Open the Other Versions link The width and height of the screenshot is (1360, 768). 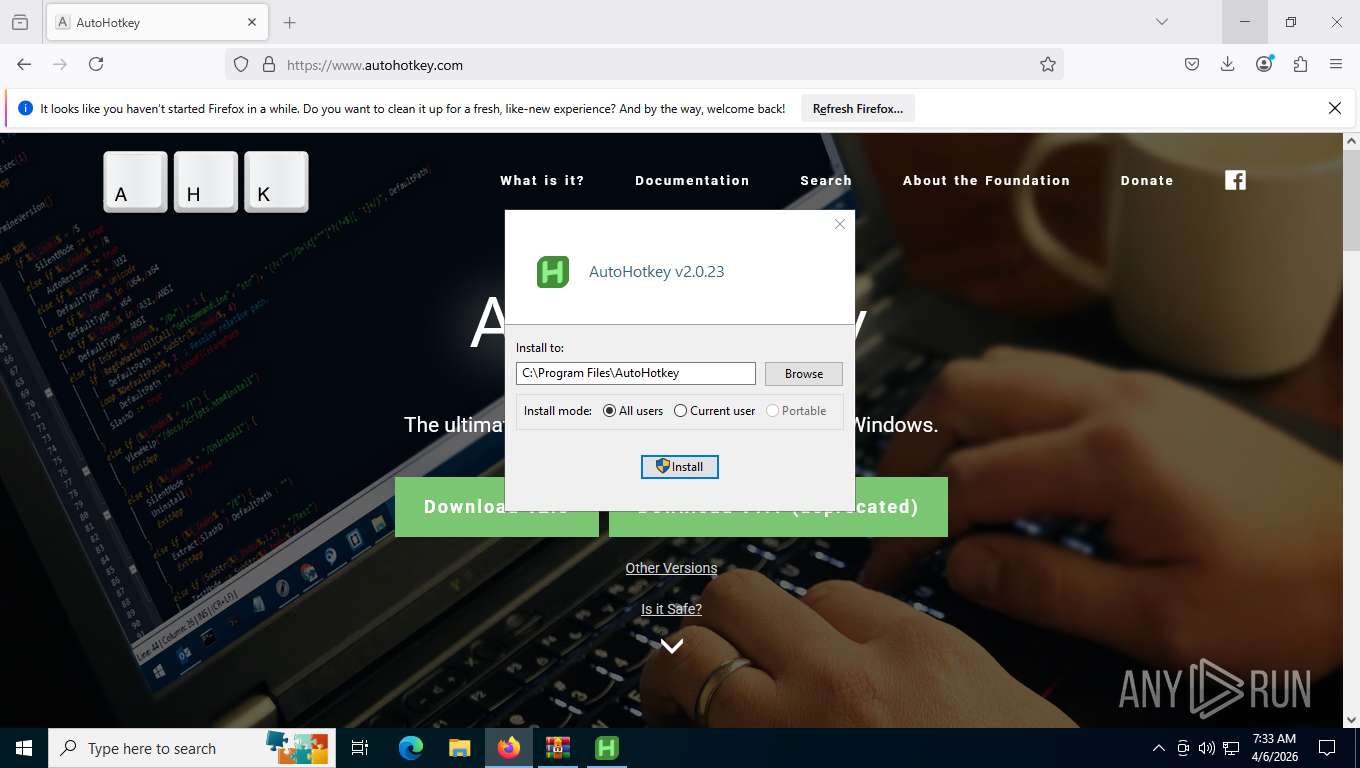tap(671, 568)
